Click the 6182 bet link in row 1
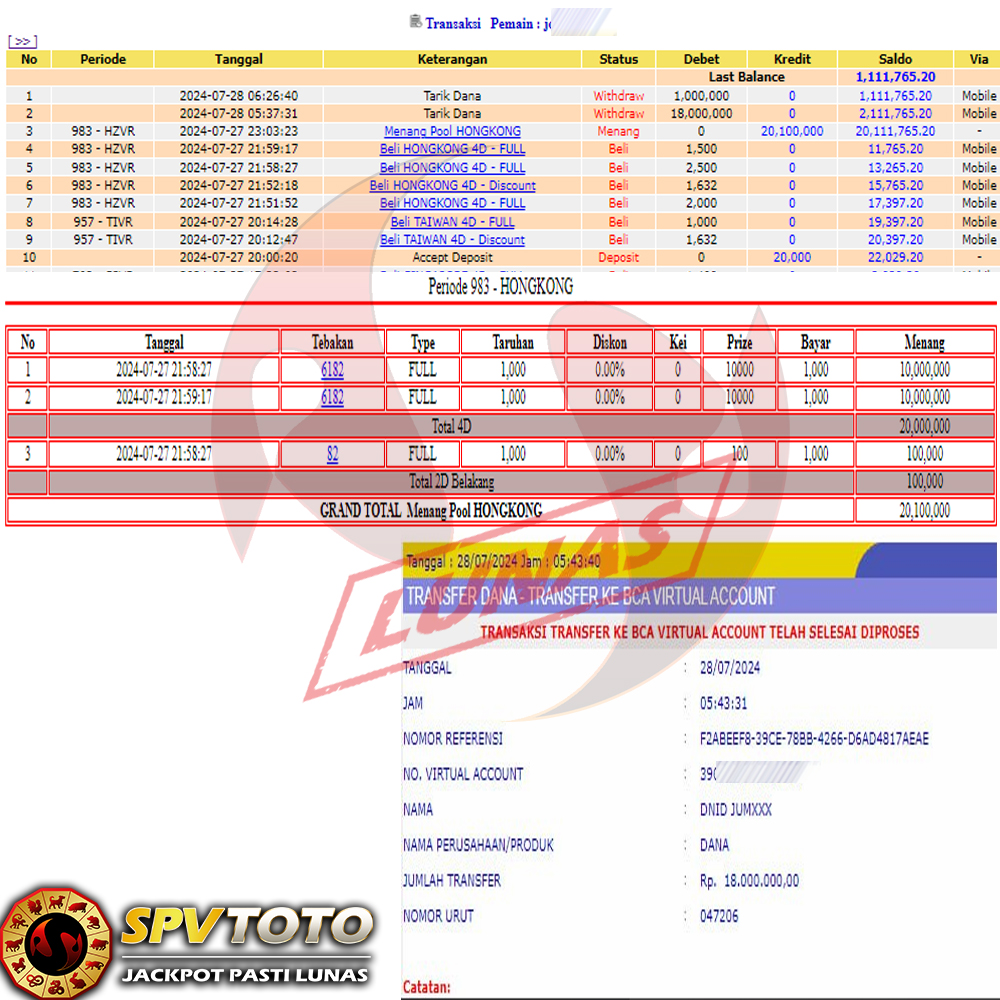Viewport: 1000px width, 1000px height. coord(332,370)
